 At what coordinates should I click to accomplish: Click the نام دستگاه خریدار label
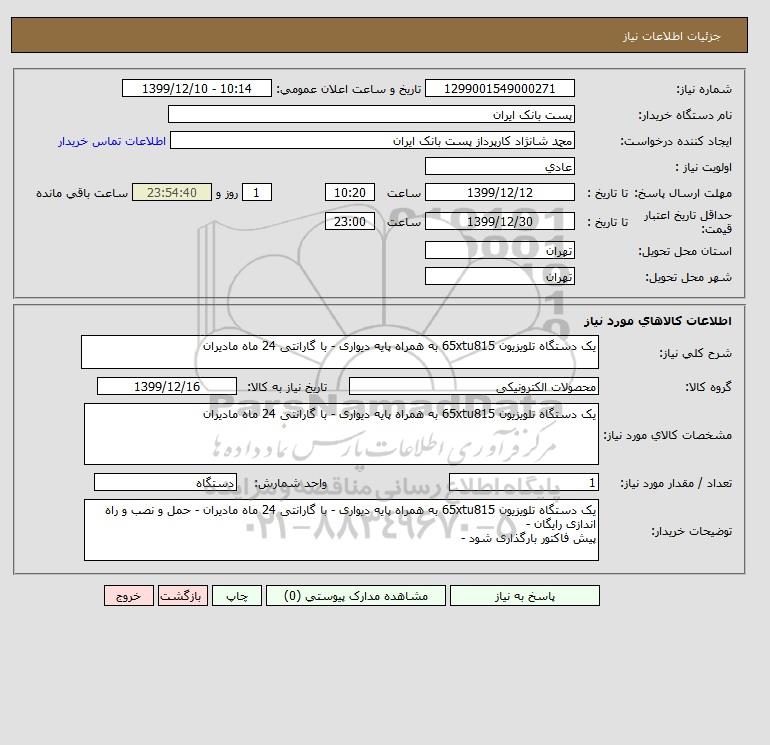tap(685, 115)
